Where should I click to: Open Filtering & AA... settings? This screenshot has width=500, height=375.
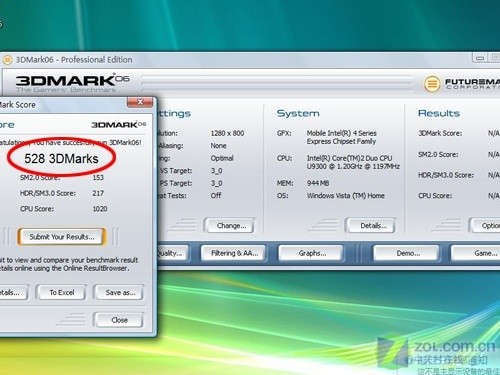click(234, 253)
